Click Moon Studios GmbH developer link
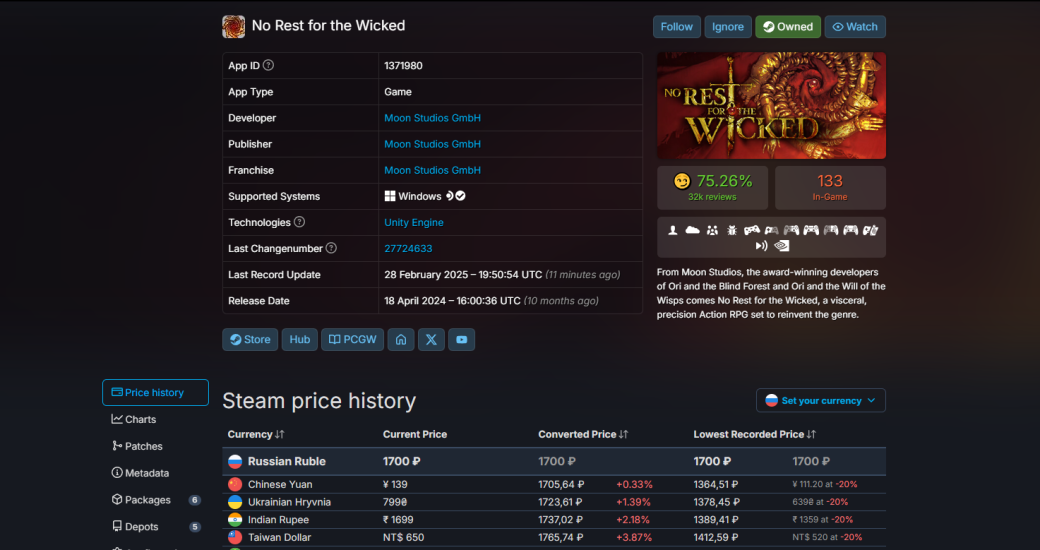This screenshot has height=550, width=1040. 432,118
